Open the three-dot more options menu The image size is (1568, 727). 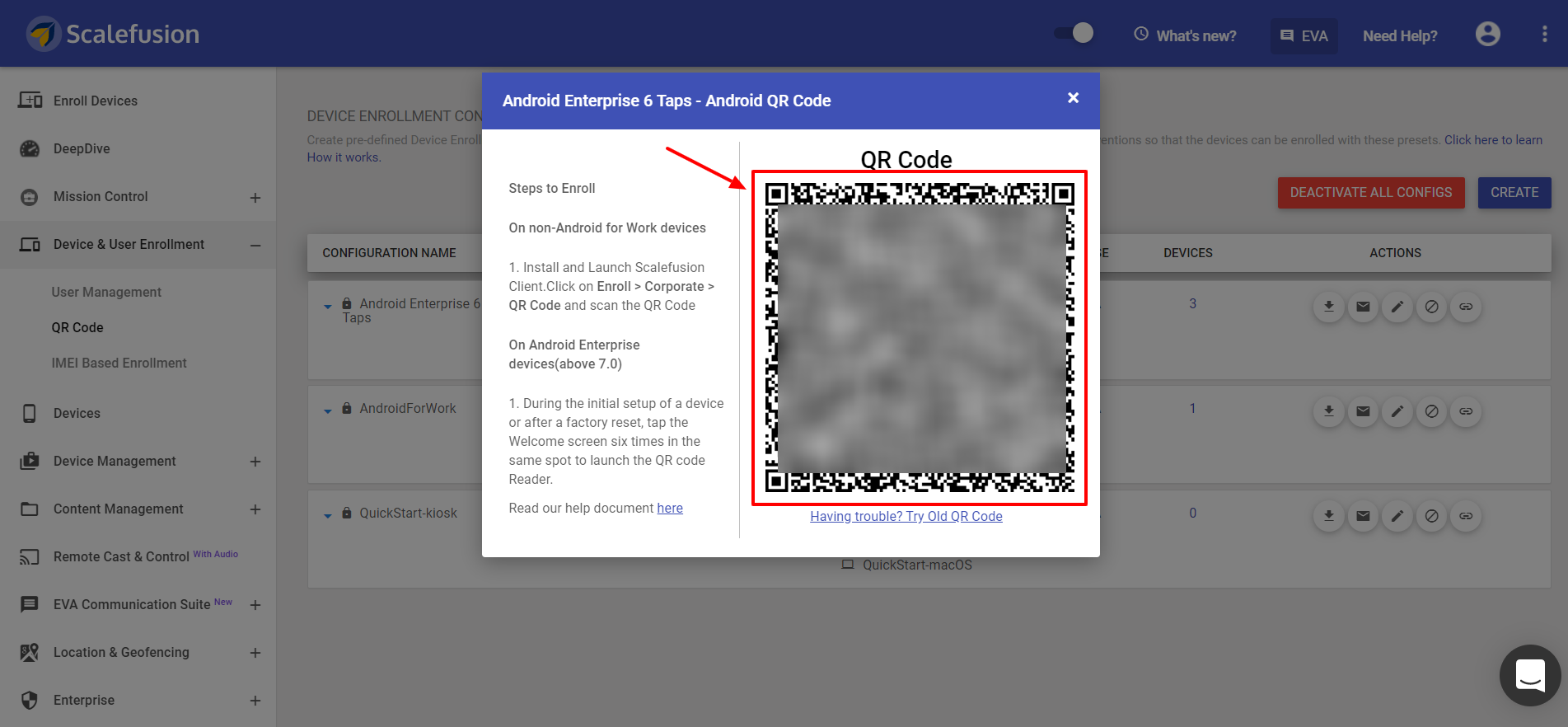pos(1544,34)
